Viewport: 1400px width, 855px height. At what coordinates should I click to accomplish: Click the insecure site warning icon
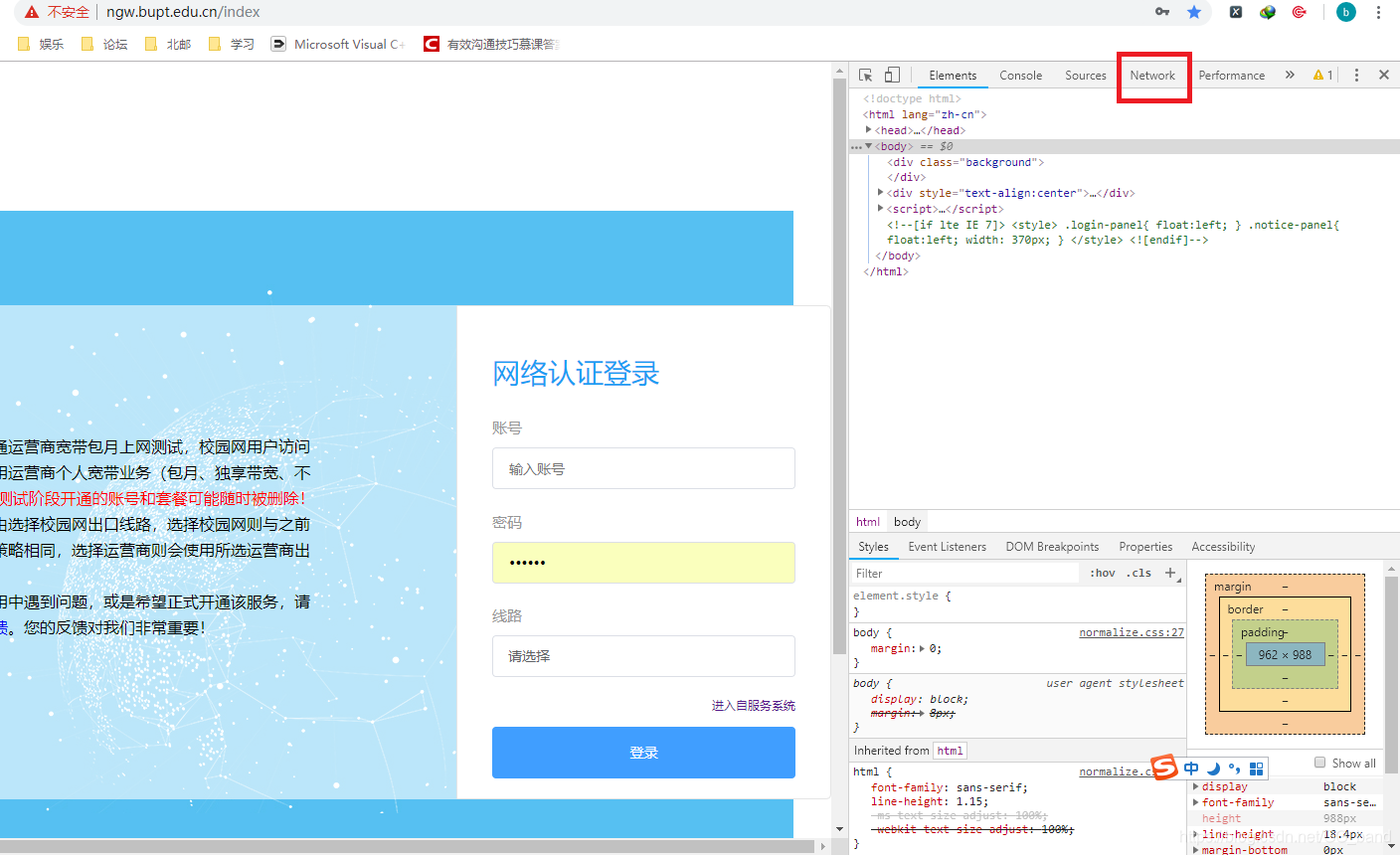[32, 12]
